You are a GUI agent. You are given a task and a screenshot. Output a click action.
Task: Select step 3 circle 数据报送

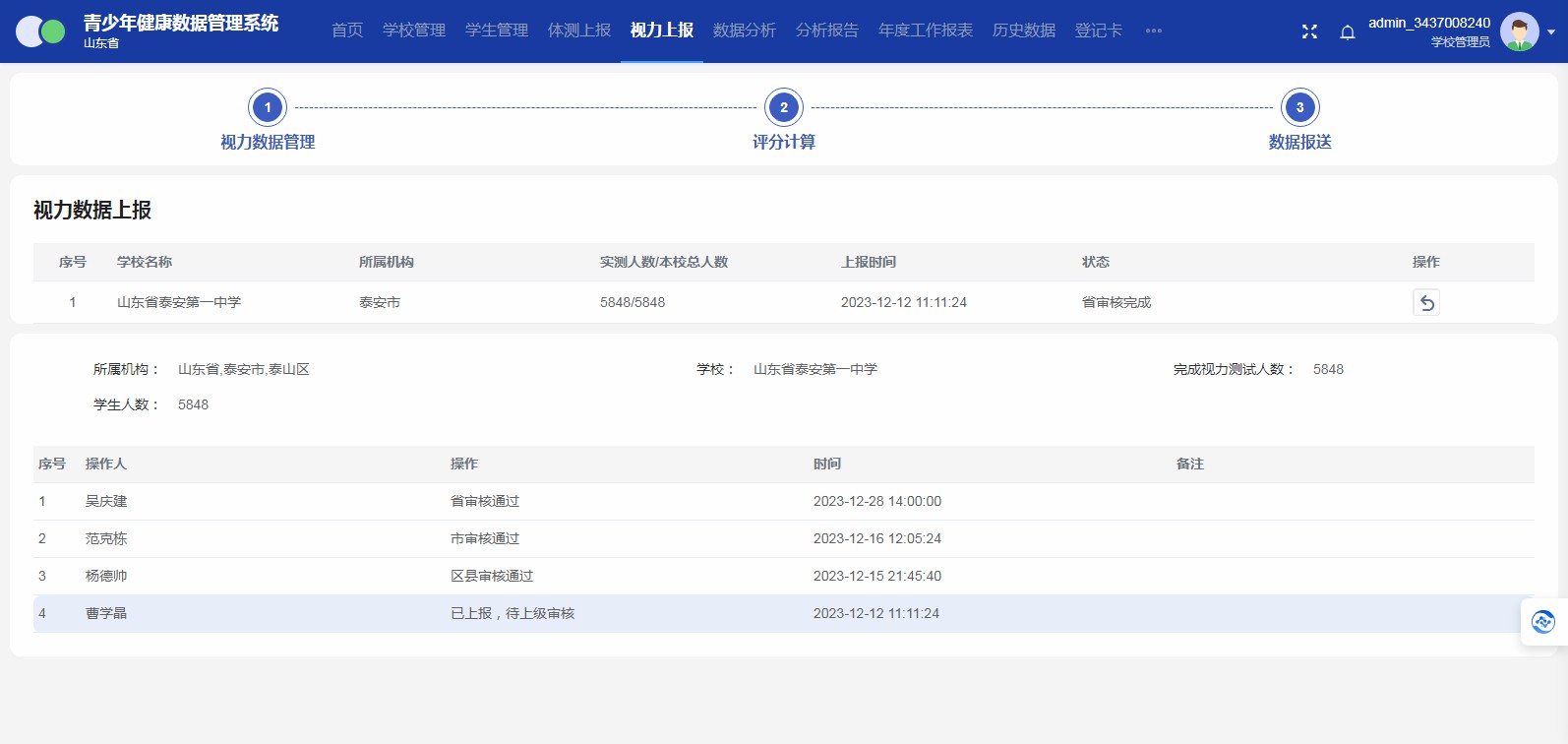pyautogui.click(x=1299, y=107)
